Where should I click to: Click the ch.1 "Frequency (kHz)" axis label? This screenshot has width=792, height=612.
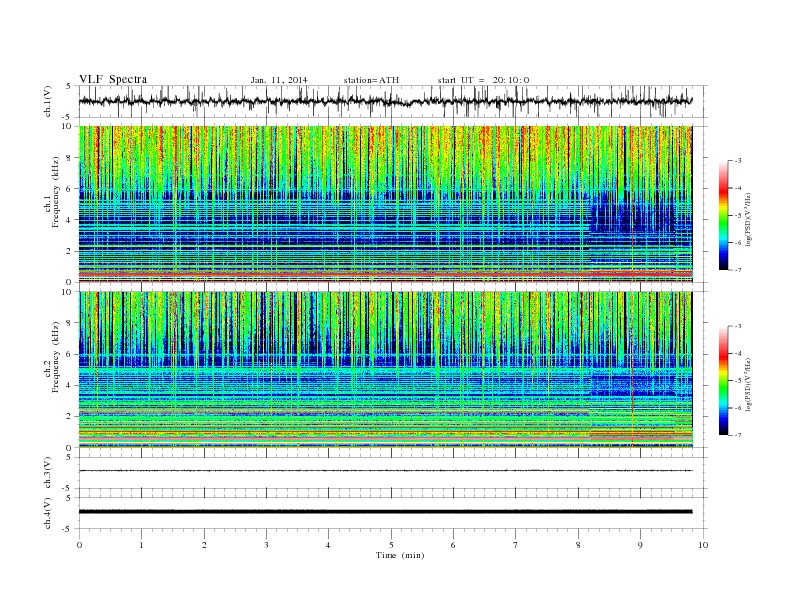[55, 192]
